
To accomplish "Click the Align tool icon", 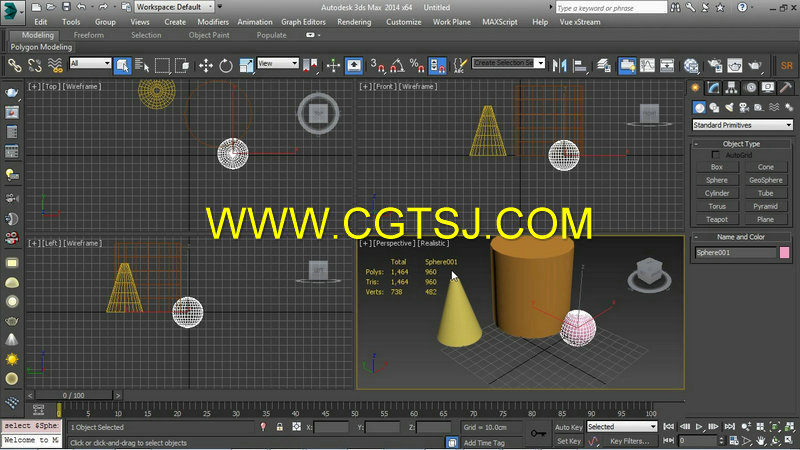I will (x=580, y=65).
